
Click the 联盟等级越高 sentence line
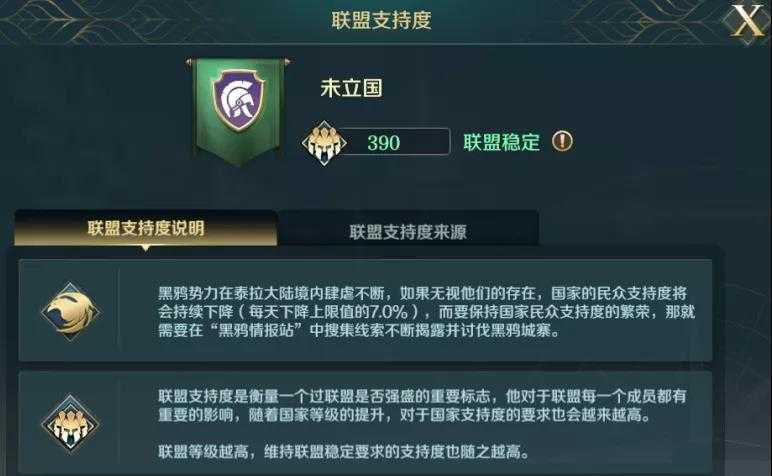pos(343,451)
